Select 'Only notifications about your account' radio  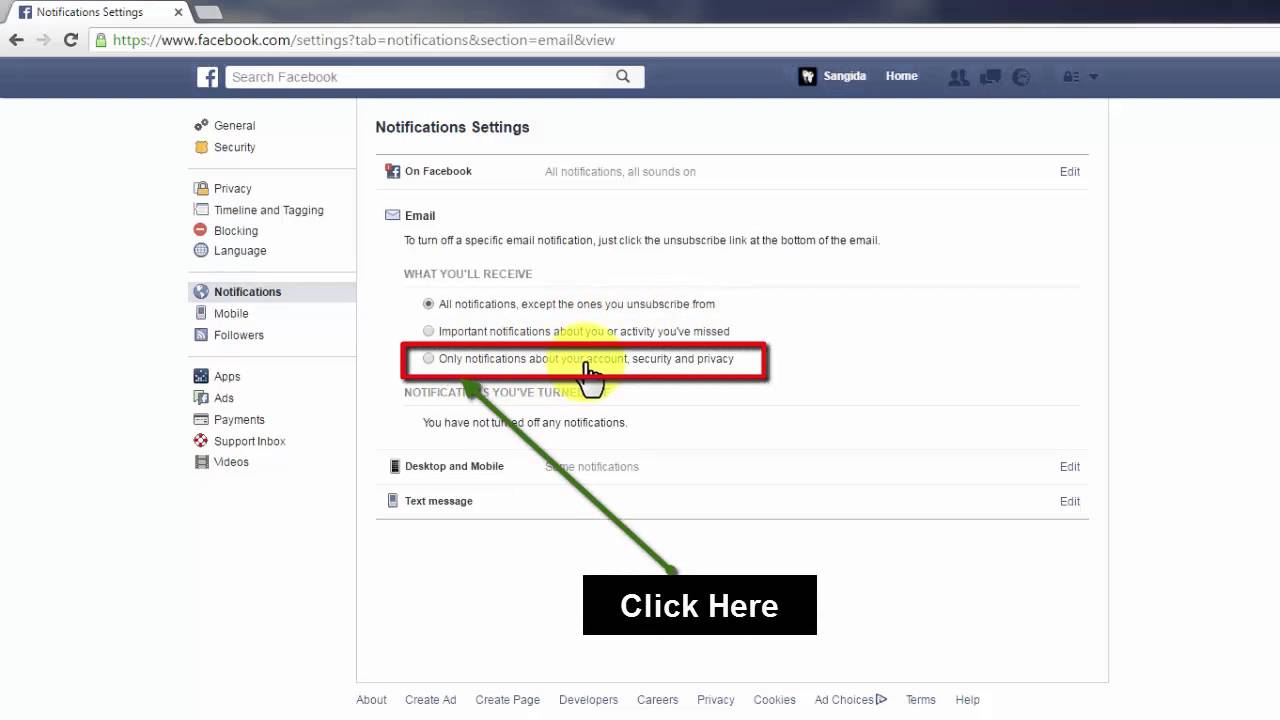[x=429, y=358]
